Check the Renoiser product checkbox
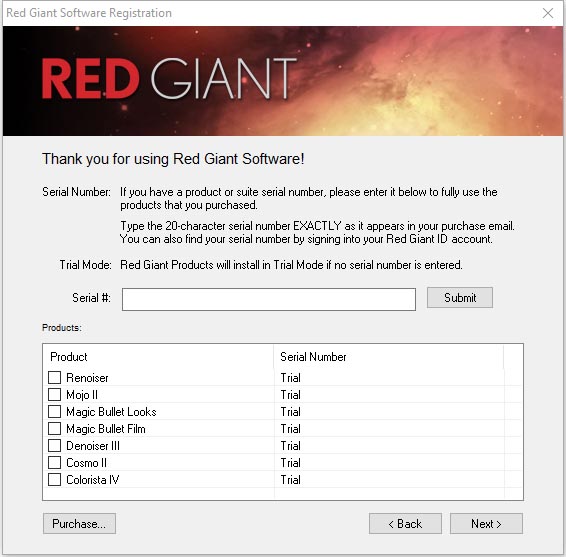The width and height of the screenshot is (566, 557). point(55,378)
